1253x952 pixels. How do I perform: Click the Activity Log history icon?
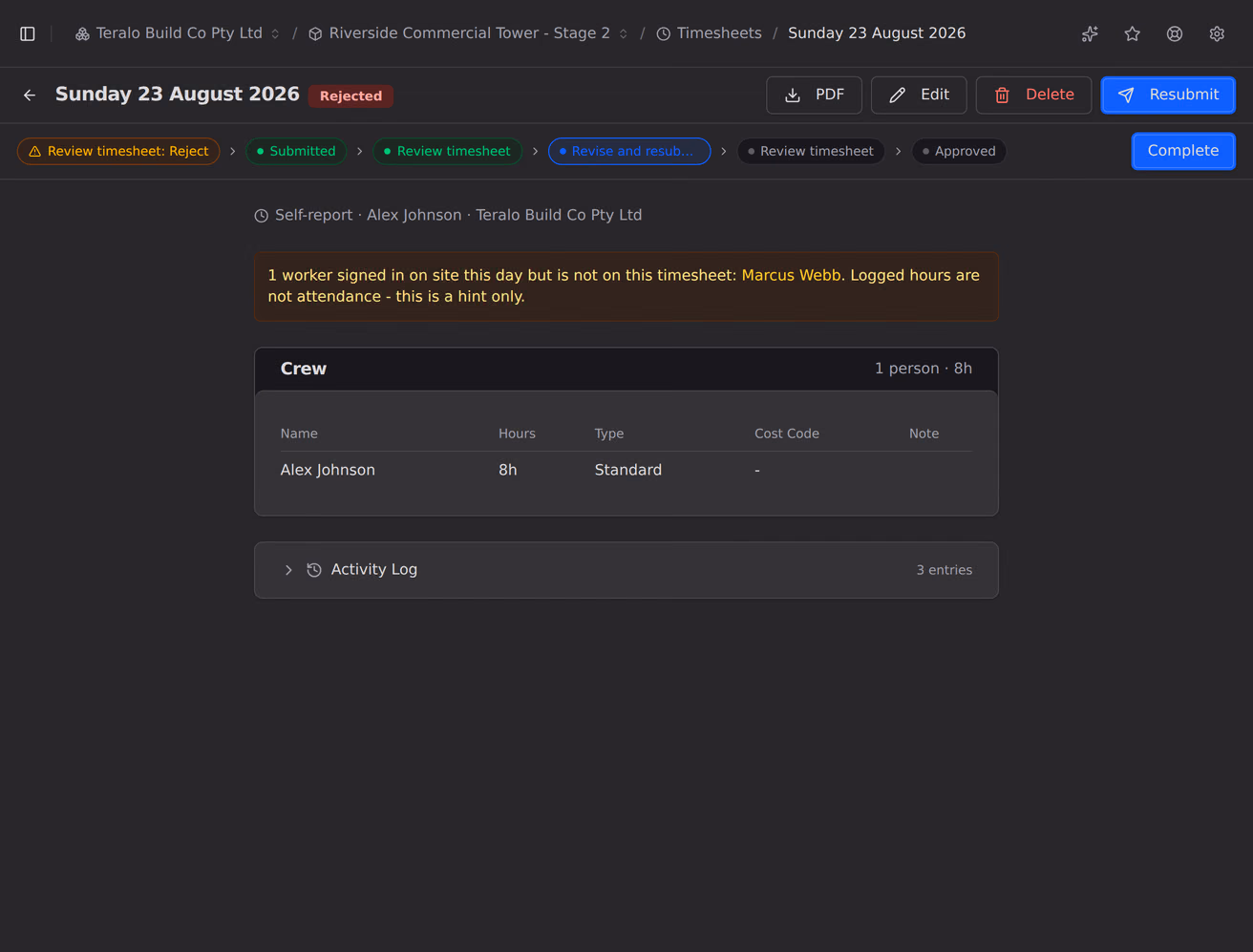click(314, 570)
